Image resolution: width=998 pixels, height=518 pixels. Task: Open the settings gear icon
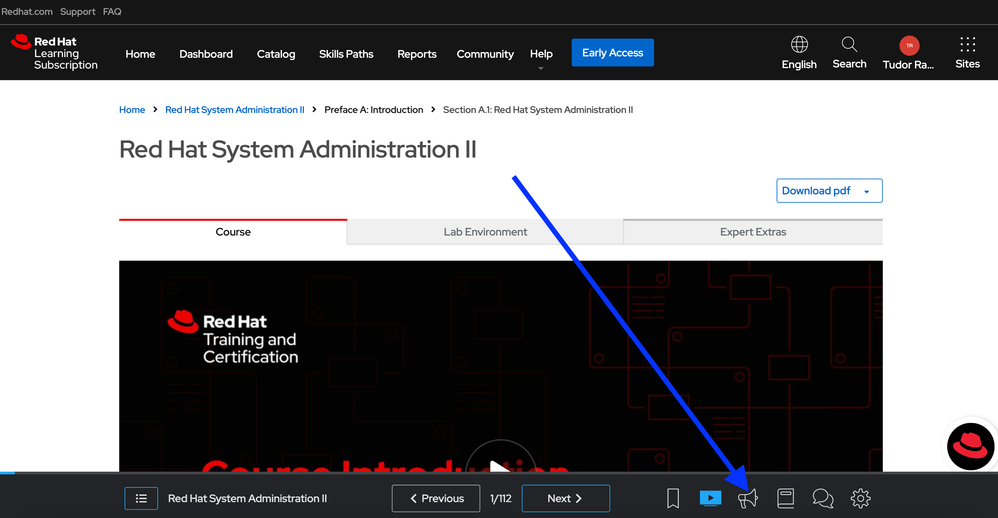coord(860,498)
